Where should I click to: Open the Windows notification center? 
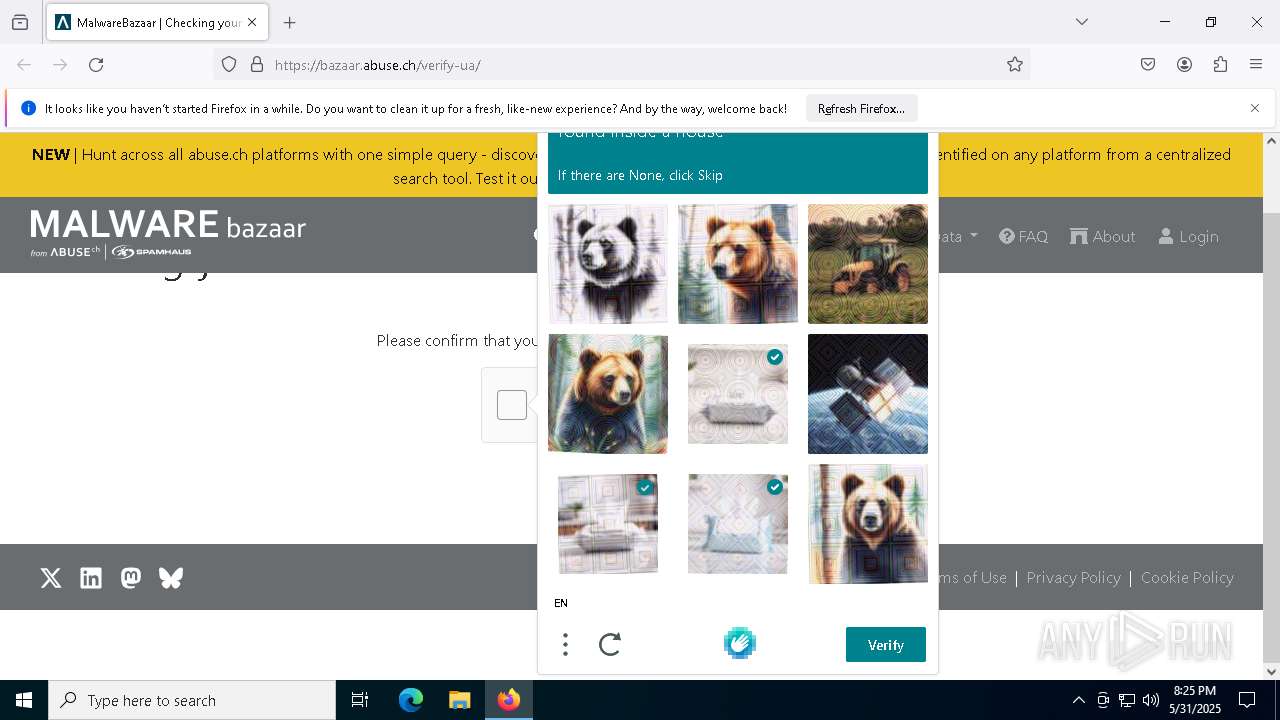pyautogui.click(x=1247, y=700)
